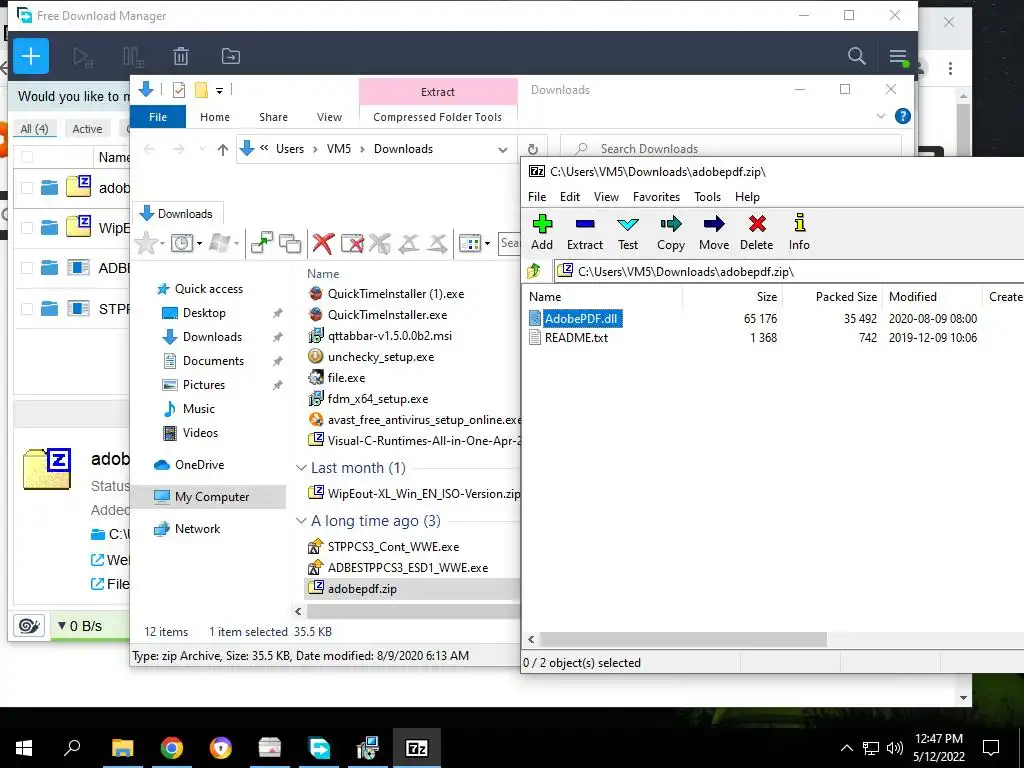The width and height of the screenshot is (1024, 768).
Task: Open the Explorer Share ribbon tab
Action: (273, 117)
